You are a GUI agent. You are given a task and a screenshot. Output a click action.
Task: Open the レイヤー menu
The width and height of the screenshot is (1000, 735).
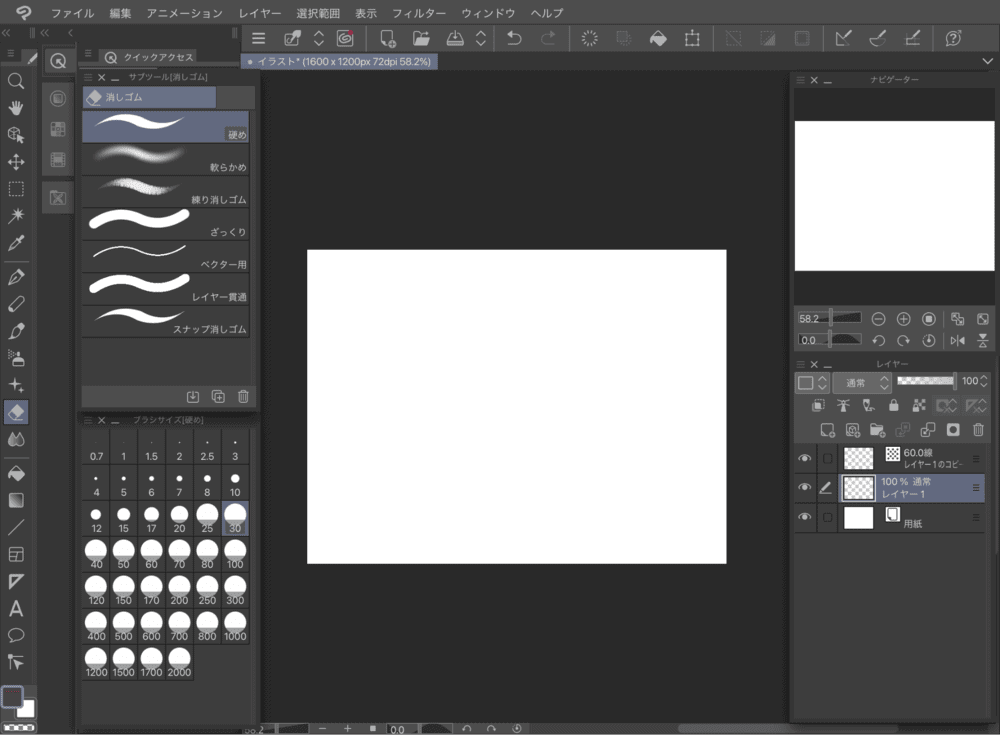260,13
